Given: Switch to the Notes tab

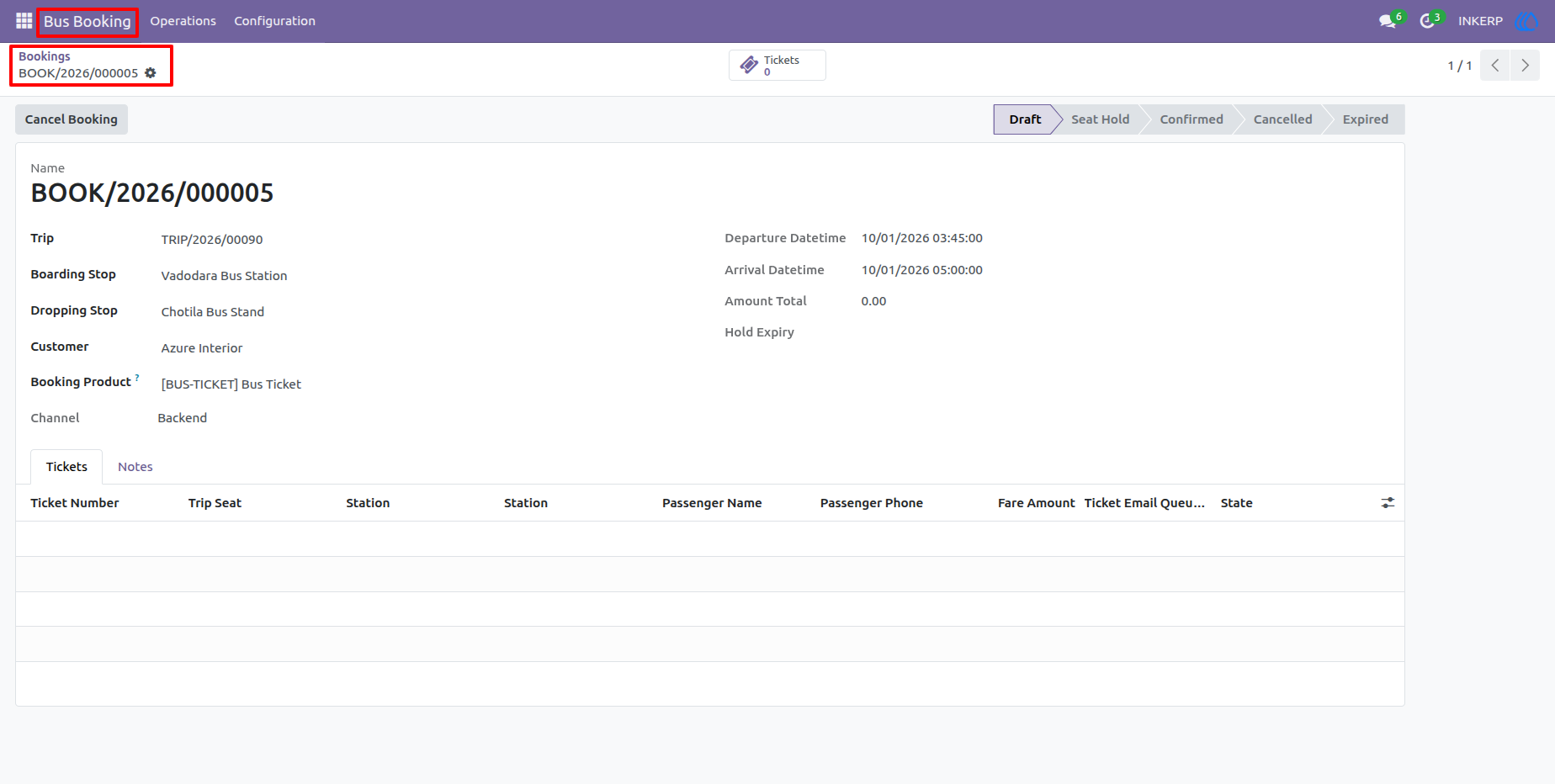Looking at the screenshot, I should point(135,467).
